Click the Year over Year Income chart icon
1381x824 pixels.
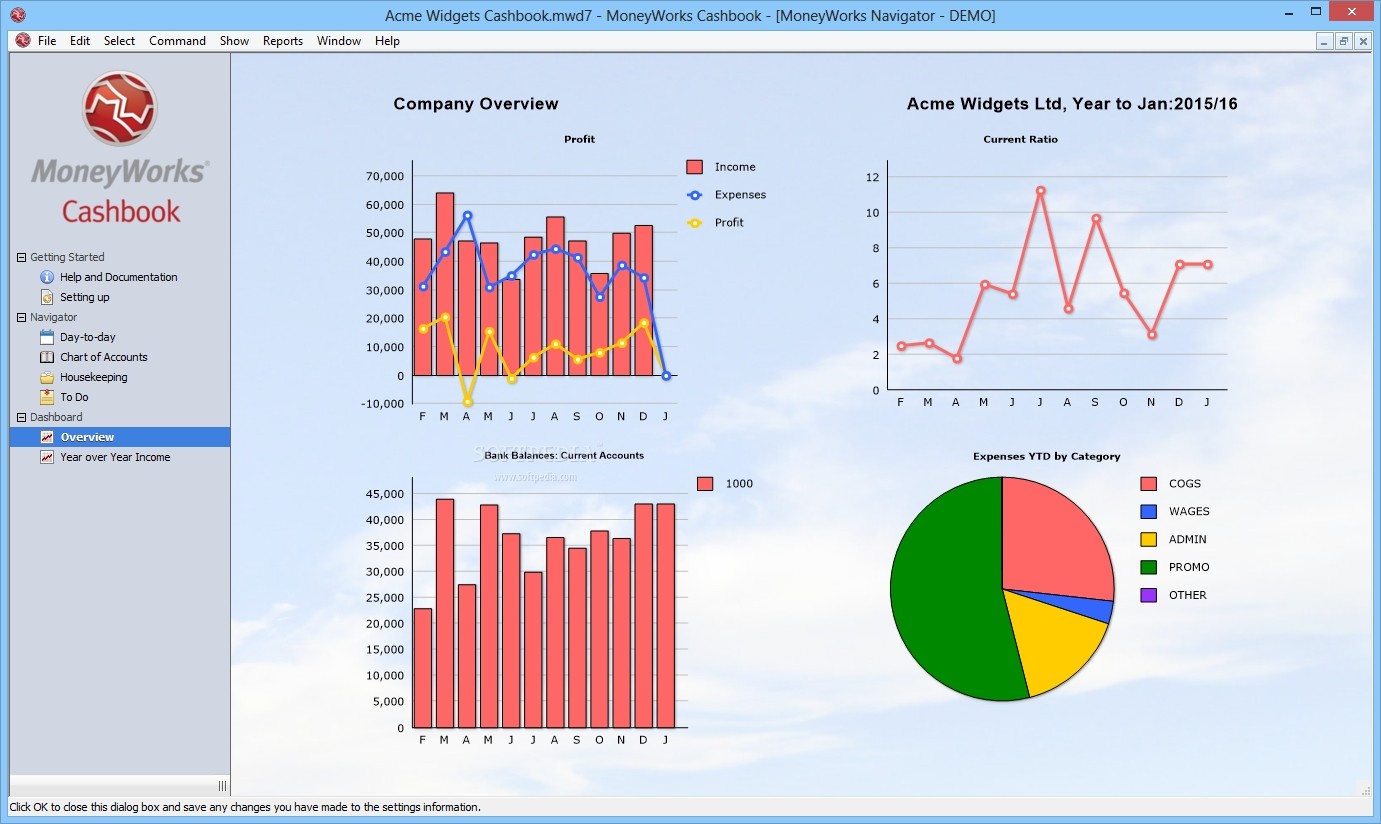click(x=47, y=457)
